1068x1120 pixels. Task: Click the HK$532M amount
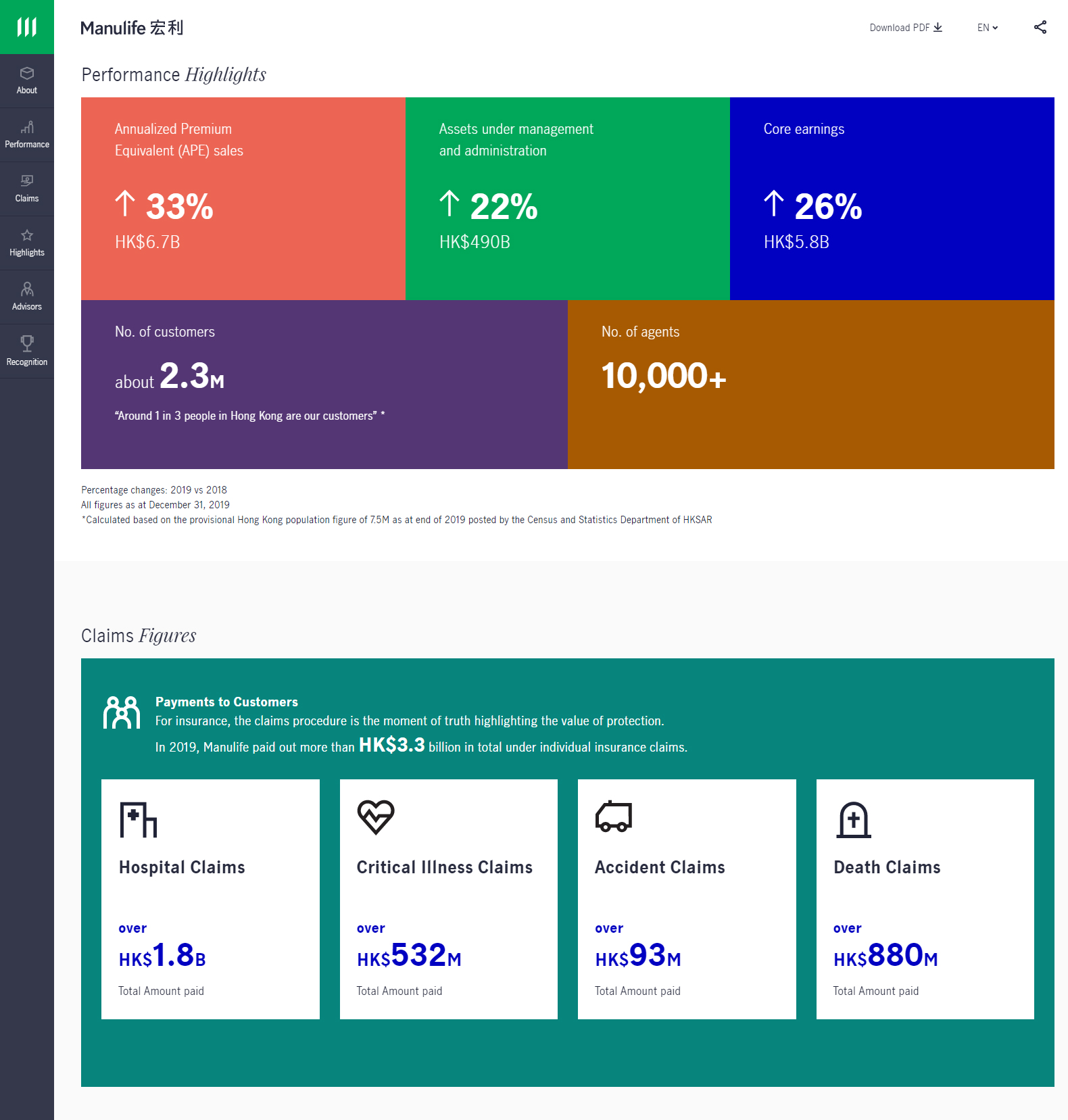click(x=409, y=956)
